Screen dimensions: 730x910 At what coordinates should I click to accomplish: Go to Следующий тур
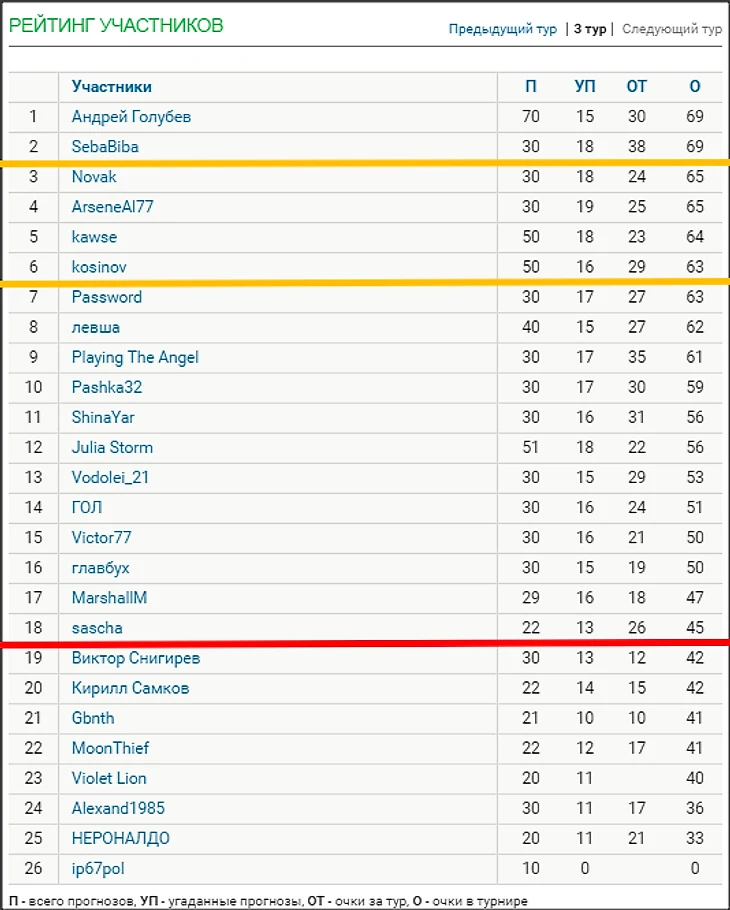(671, 29)
